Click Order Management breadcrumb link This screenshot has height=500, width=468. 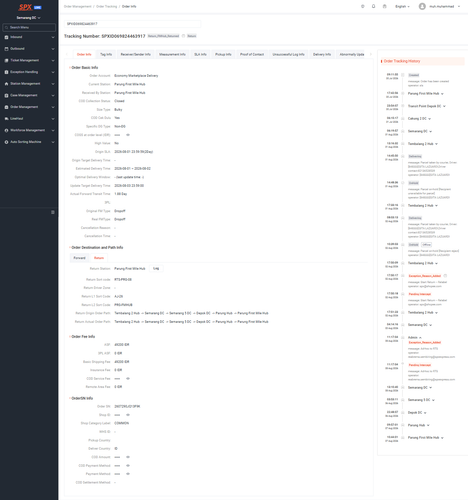[x=78, y=6]
